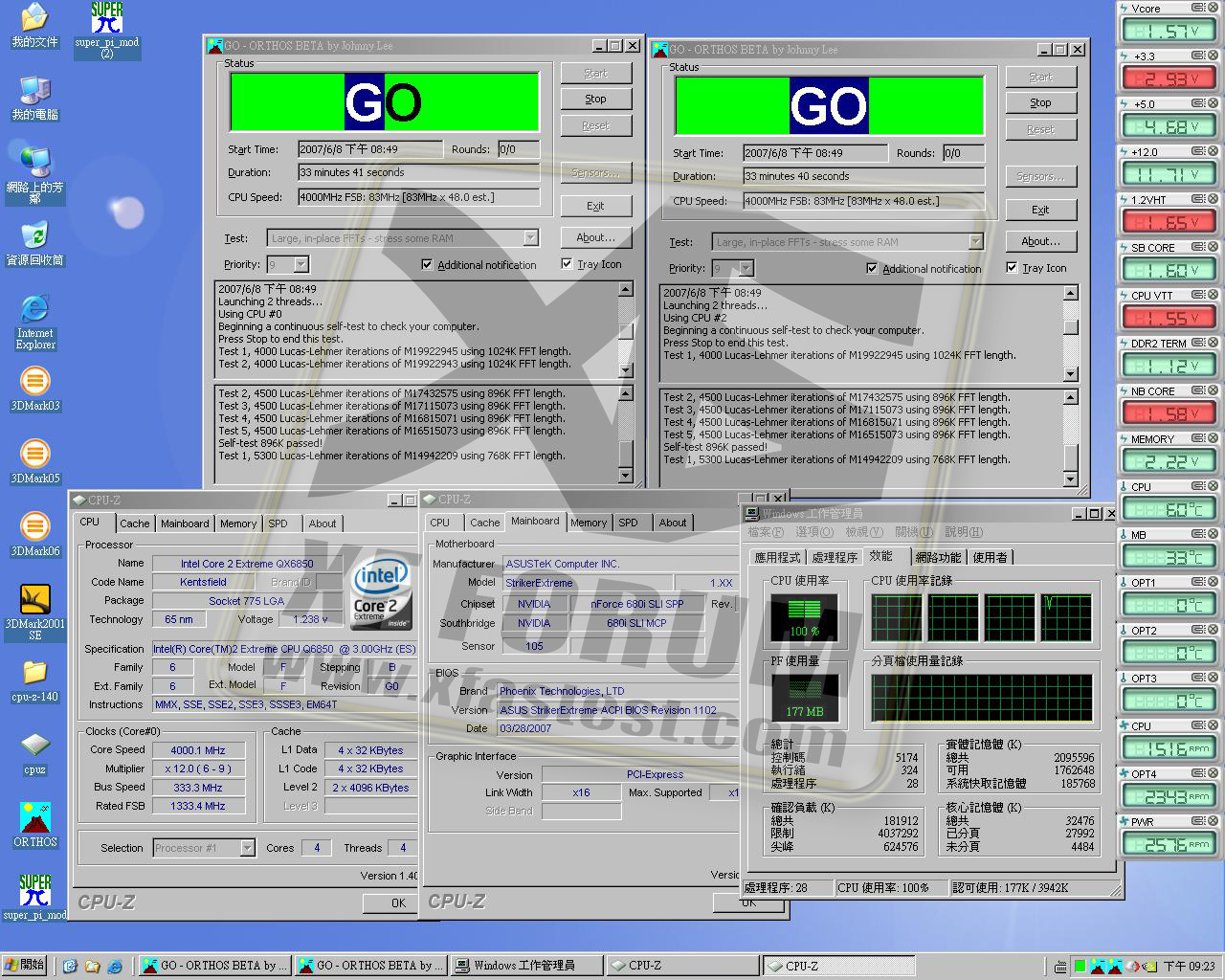This screenshot has width=1225, height=980.
Task: Click About... in the left ORTHOS window
Action: pyautogui.click(x=595, y=237)
